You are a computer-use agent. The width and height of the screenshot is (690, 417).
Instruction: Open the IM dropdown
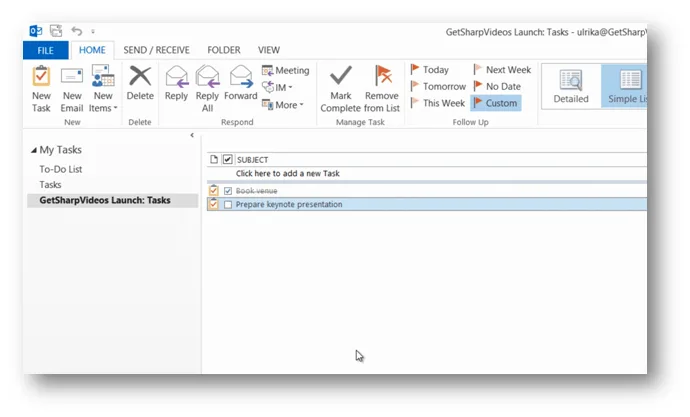click(x=277, y=87)
